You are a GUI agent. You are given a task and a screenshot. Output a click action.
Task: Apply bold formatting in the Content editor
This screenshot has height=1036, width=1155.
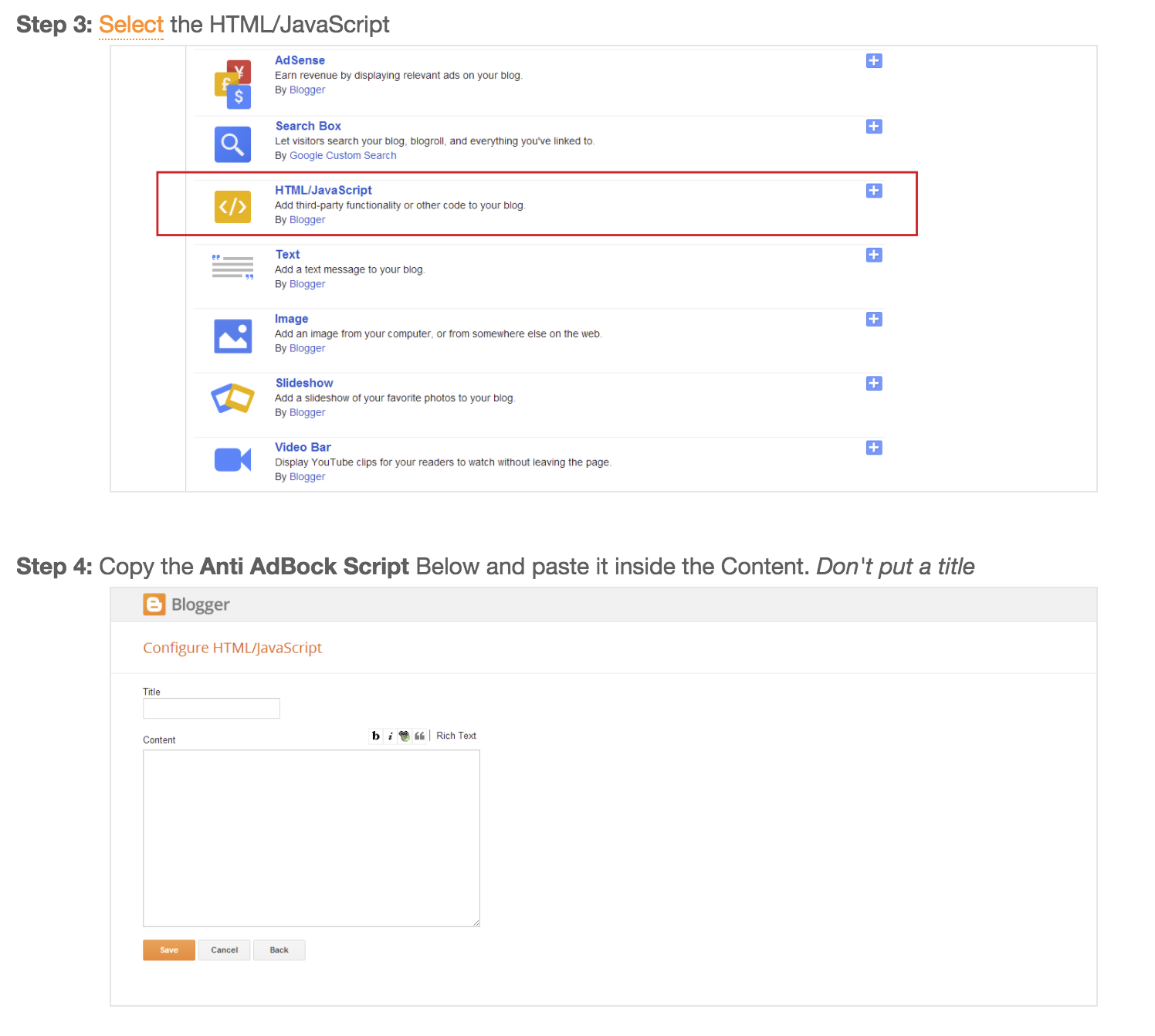click(x=375, y=736)
